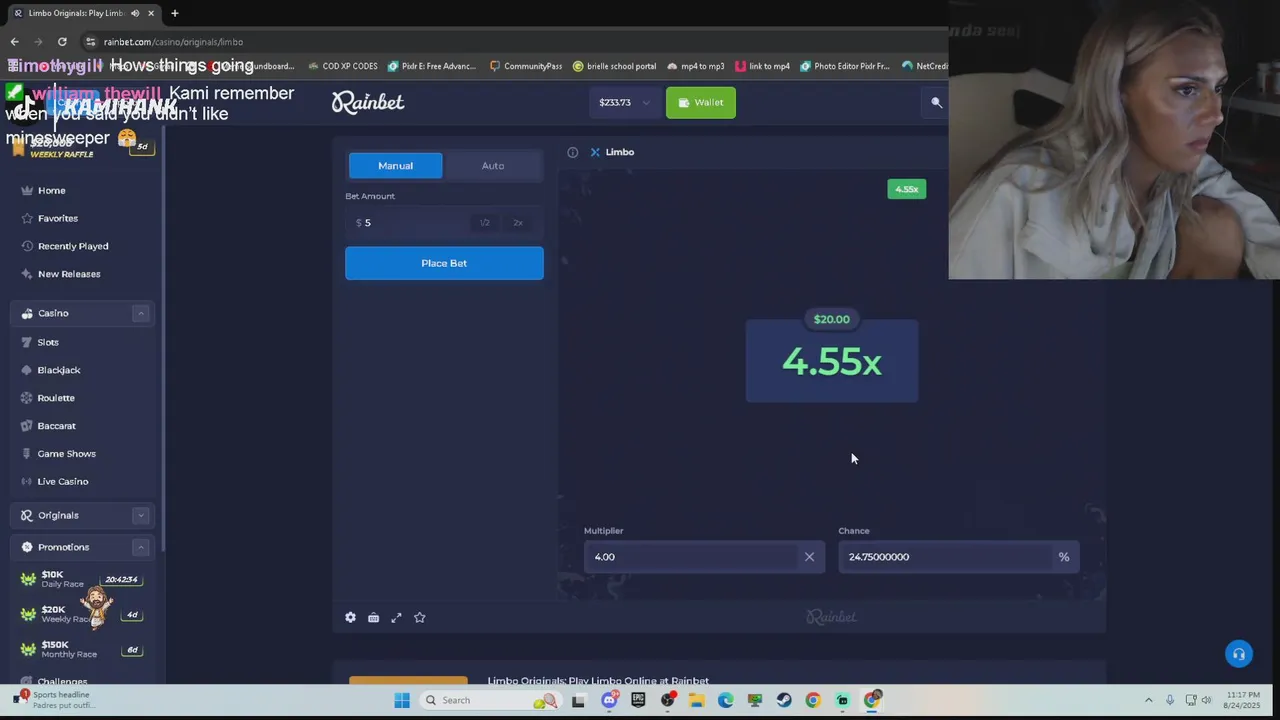Open the info icon beside Limbo title
Image resolution: width=1280 pixels, height=720 pixels.
[x=573, y=152]
